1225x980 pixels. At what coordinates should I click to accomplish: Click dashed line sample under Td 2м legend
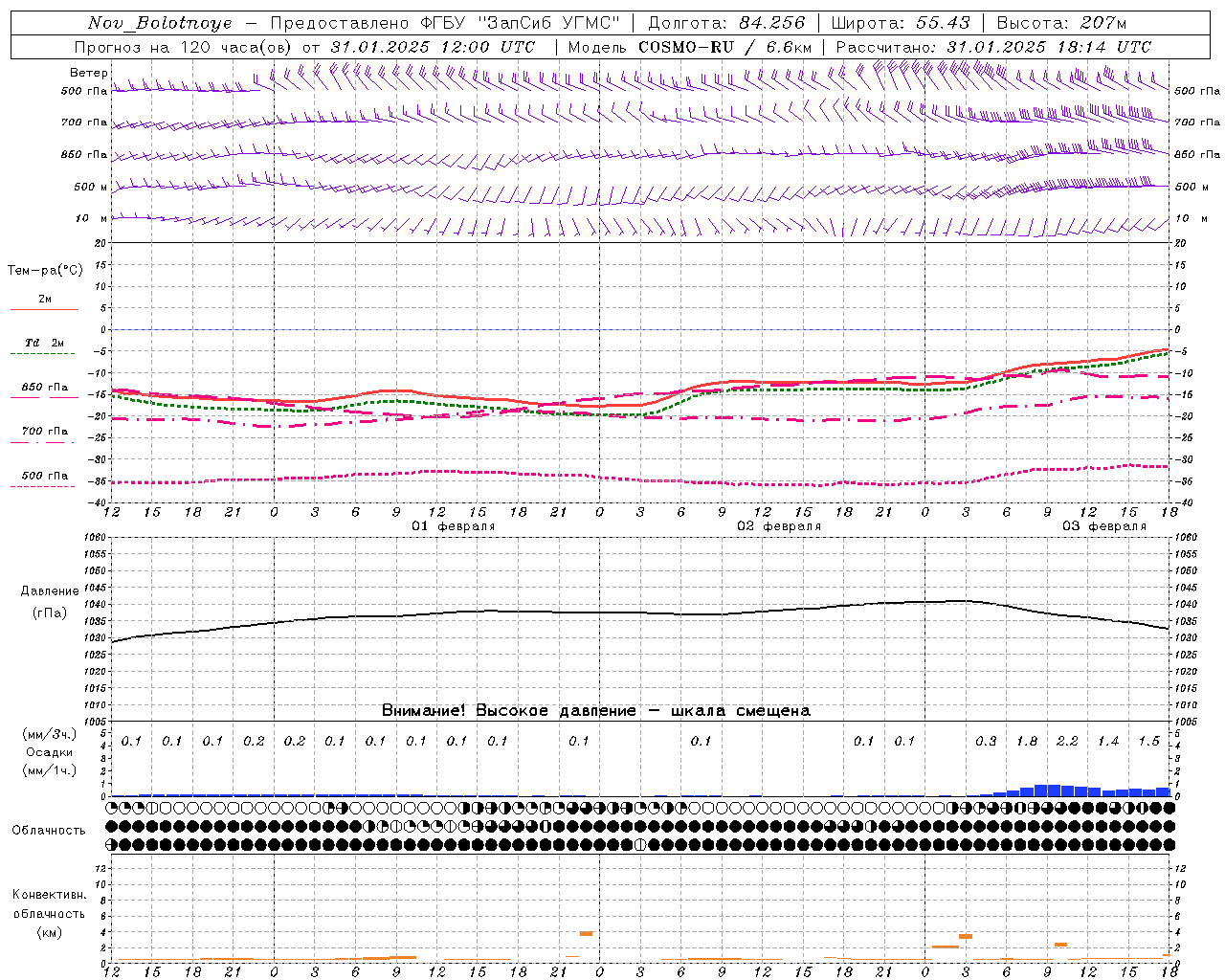[43, 354]
